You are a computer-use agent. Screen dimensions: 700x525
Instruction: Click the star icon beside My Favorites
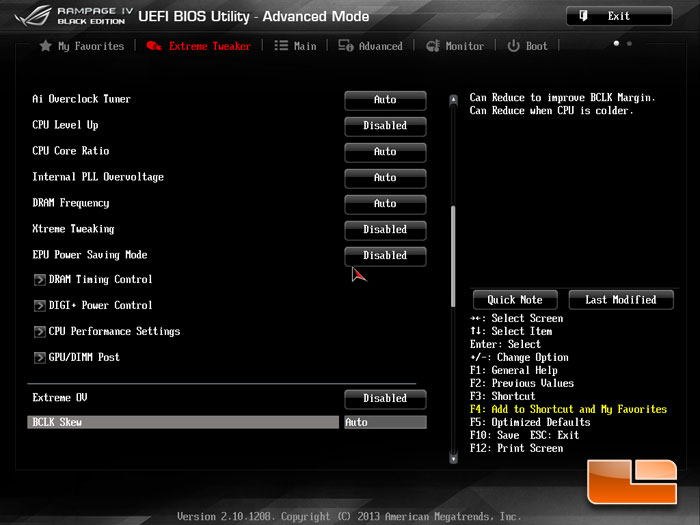point(46,46)
